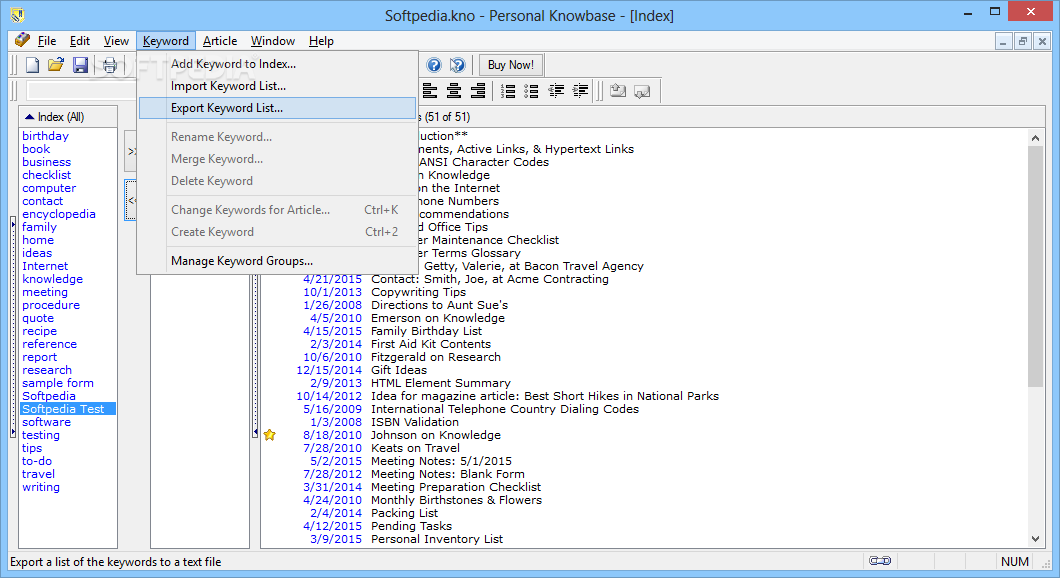Align text left with toolbar icon
Viewport: 1060px width, 578px height.
click(x=430, y=91)
